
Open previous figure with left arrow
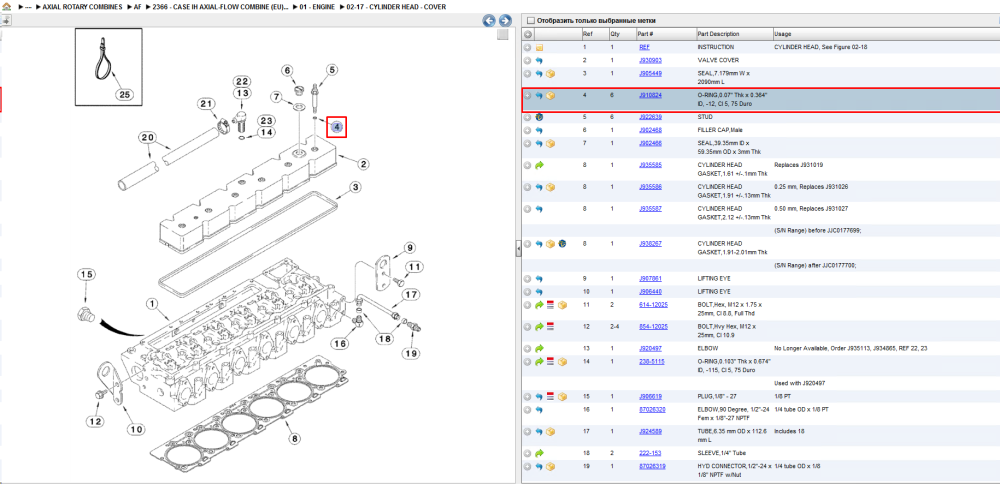(x=489, y=20)
